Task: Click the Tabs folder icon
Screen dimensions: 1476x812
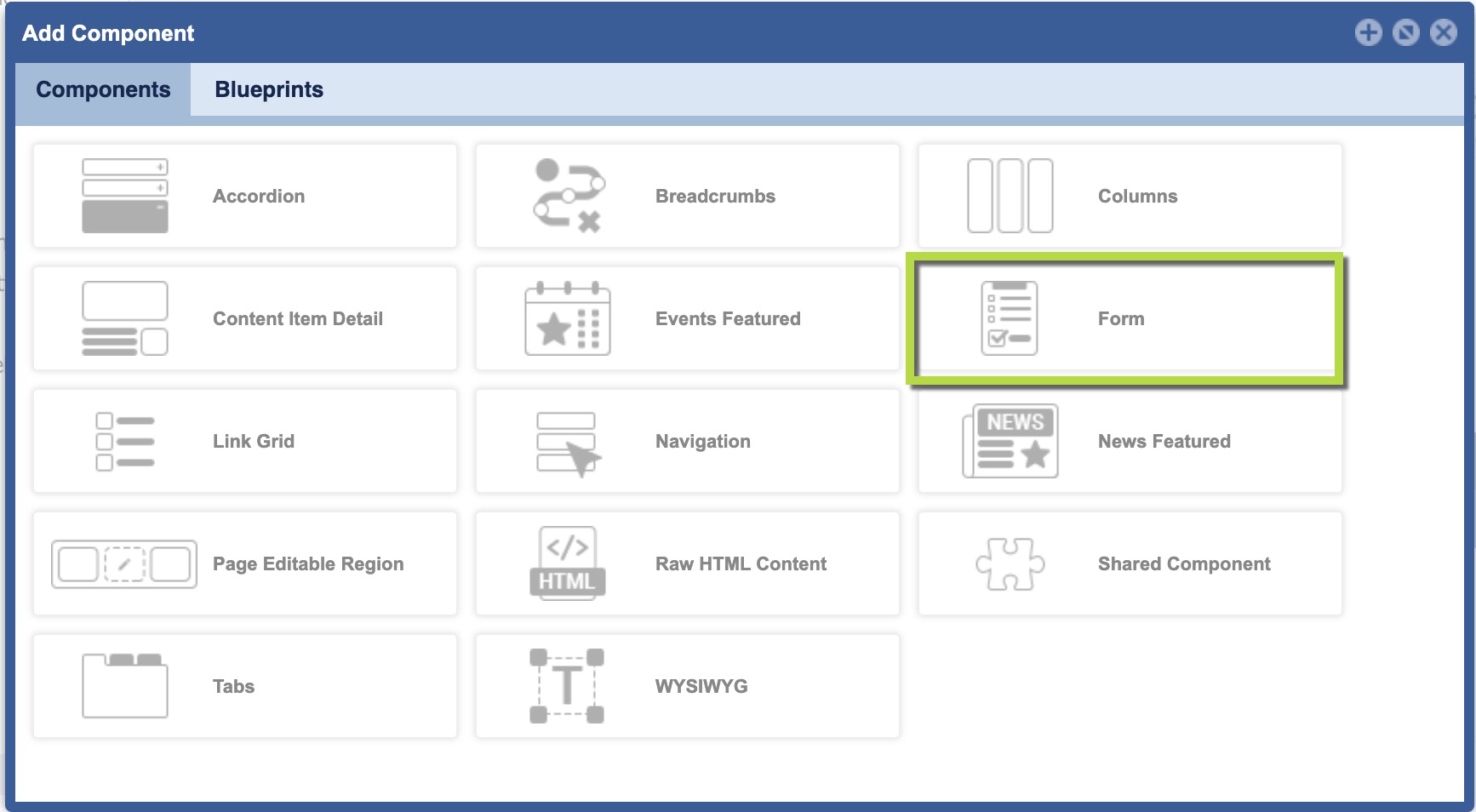Action: pos(125,686)
